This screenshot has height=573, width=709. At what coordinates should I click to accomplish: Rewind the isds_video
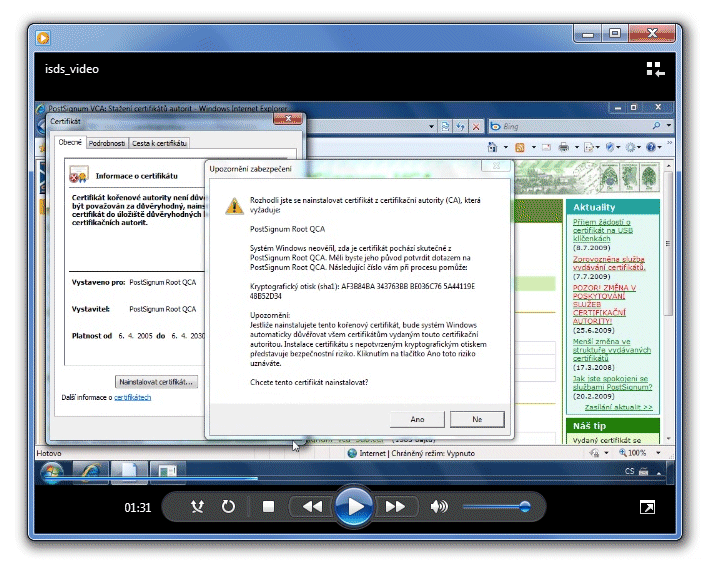point(312,507)
